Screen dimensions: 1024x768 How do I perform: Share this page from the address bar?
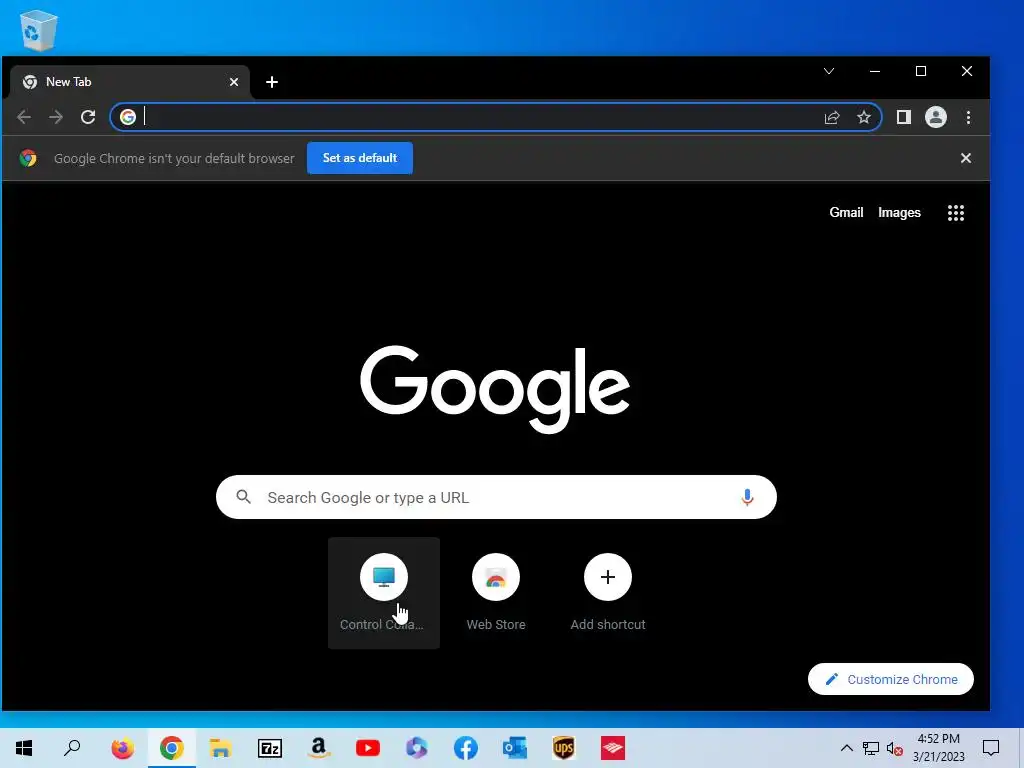click(831, 118)
